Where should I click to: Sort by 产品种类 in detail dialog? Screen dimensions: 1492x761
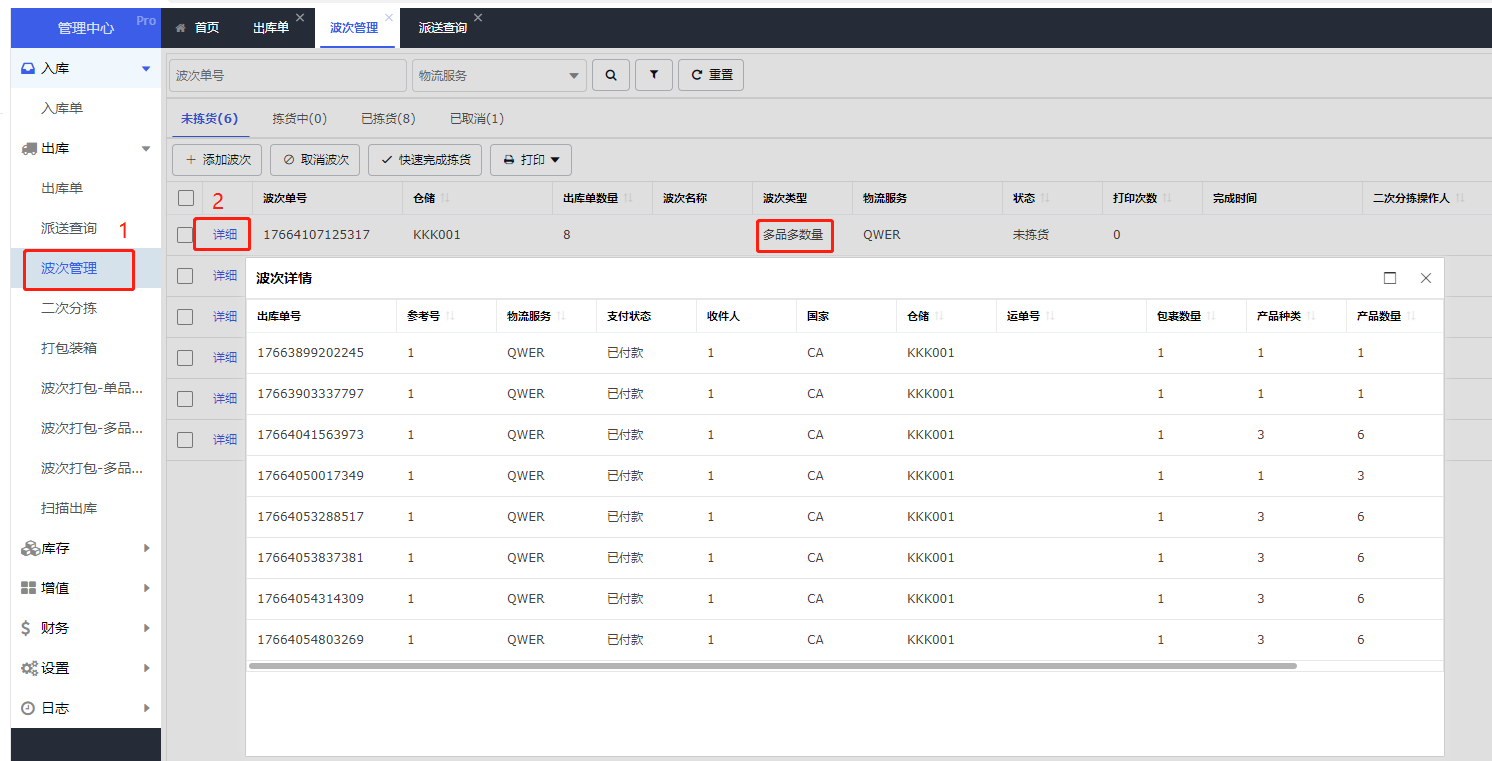[1311, 316]
